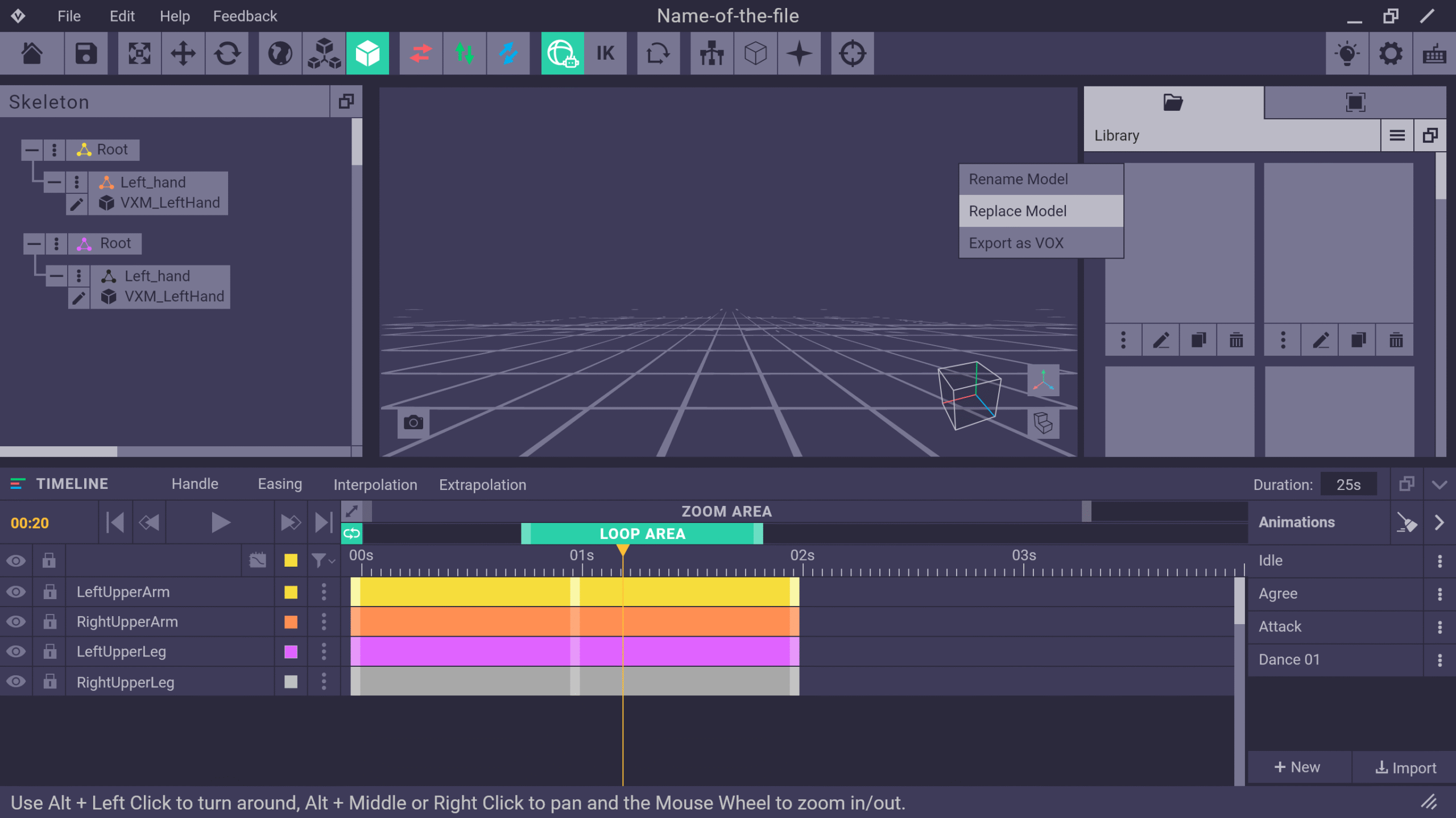Enable the IK mode
Viewport: 1456px width, 818px height.
605,53
